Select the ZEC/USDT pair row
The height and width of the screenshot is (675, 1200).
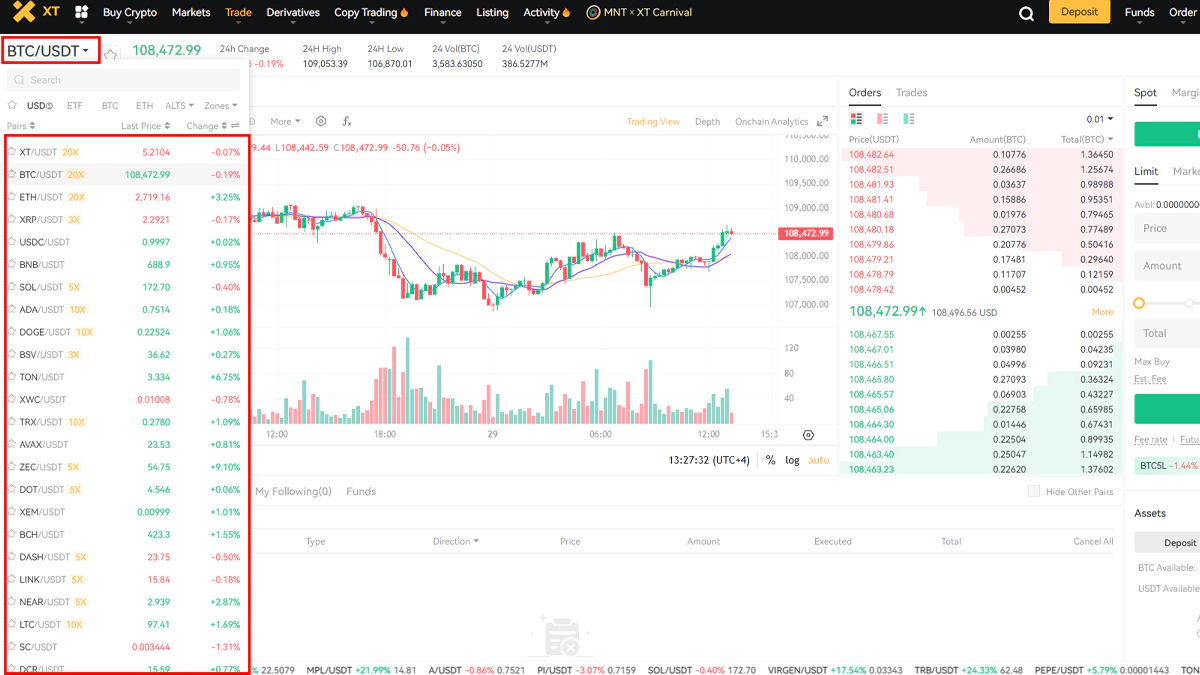[x=124, y=467]
